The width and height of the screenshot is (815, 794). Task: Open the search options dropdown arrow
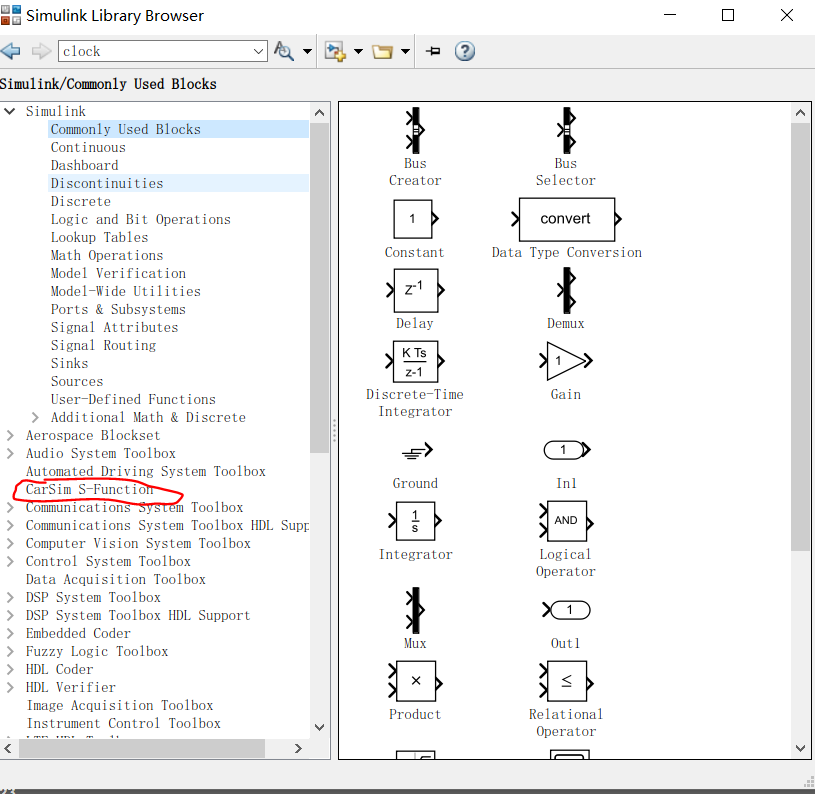pos(307,51)
